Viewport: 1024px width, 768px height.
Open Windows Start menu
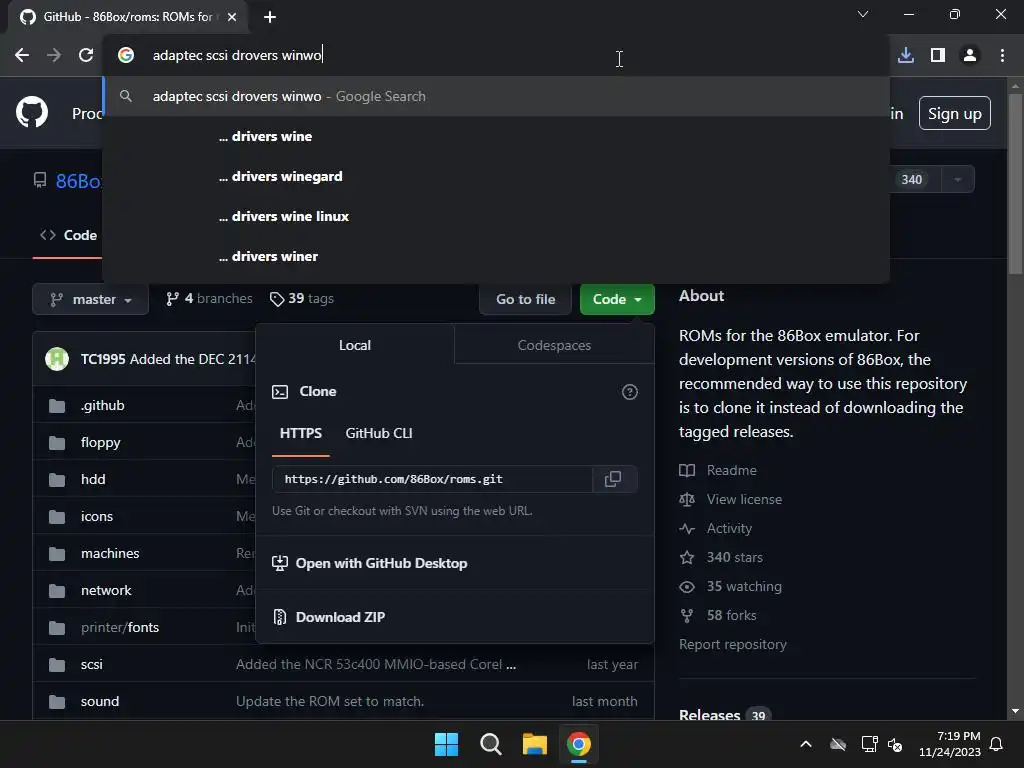447,744
